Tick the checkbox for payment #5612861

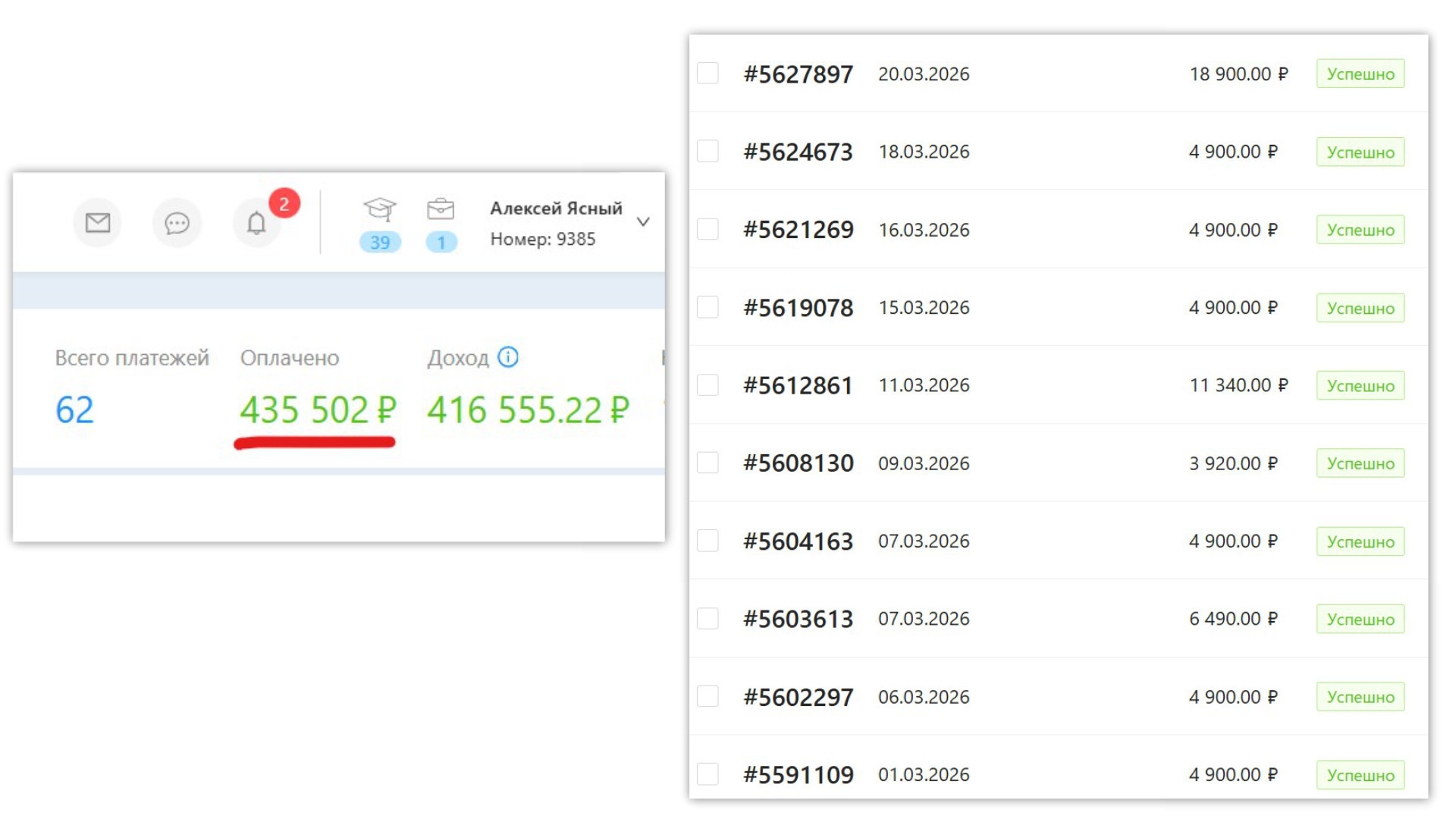[x=708, y=384]
